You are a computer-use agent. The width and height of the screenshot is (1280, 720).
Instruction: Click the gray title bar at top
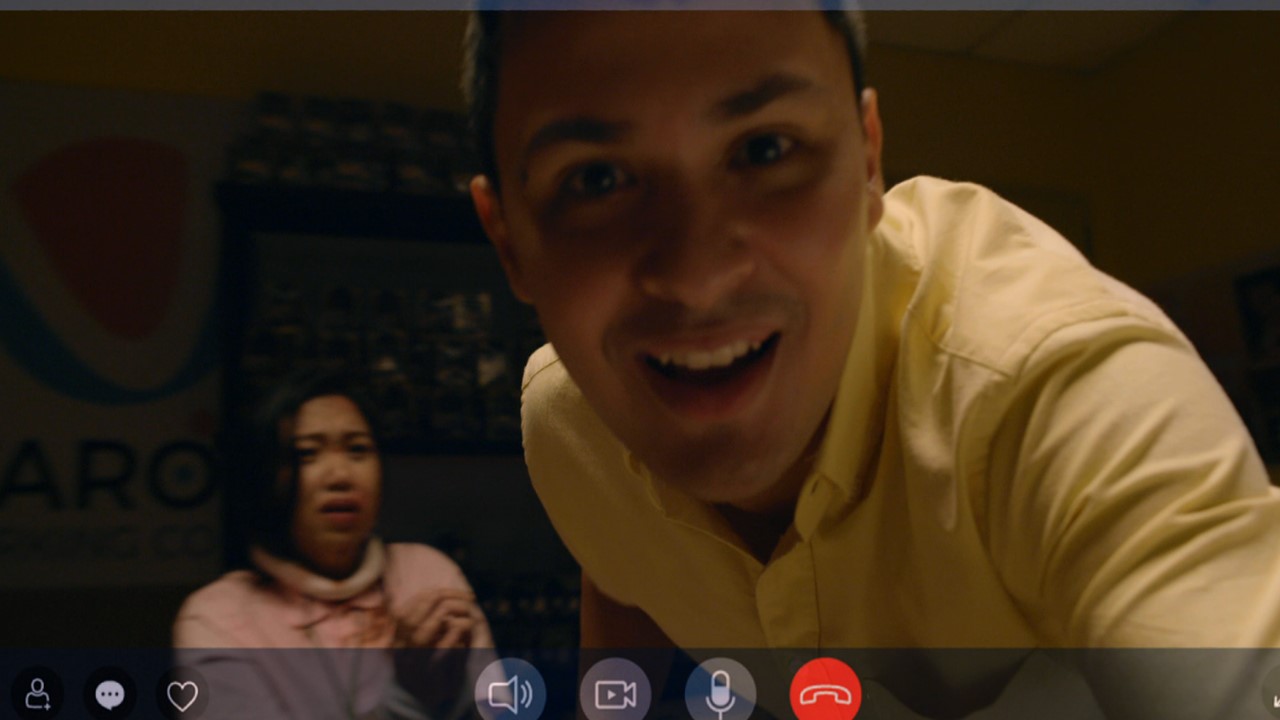coord(640,5)
